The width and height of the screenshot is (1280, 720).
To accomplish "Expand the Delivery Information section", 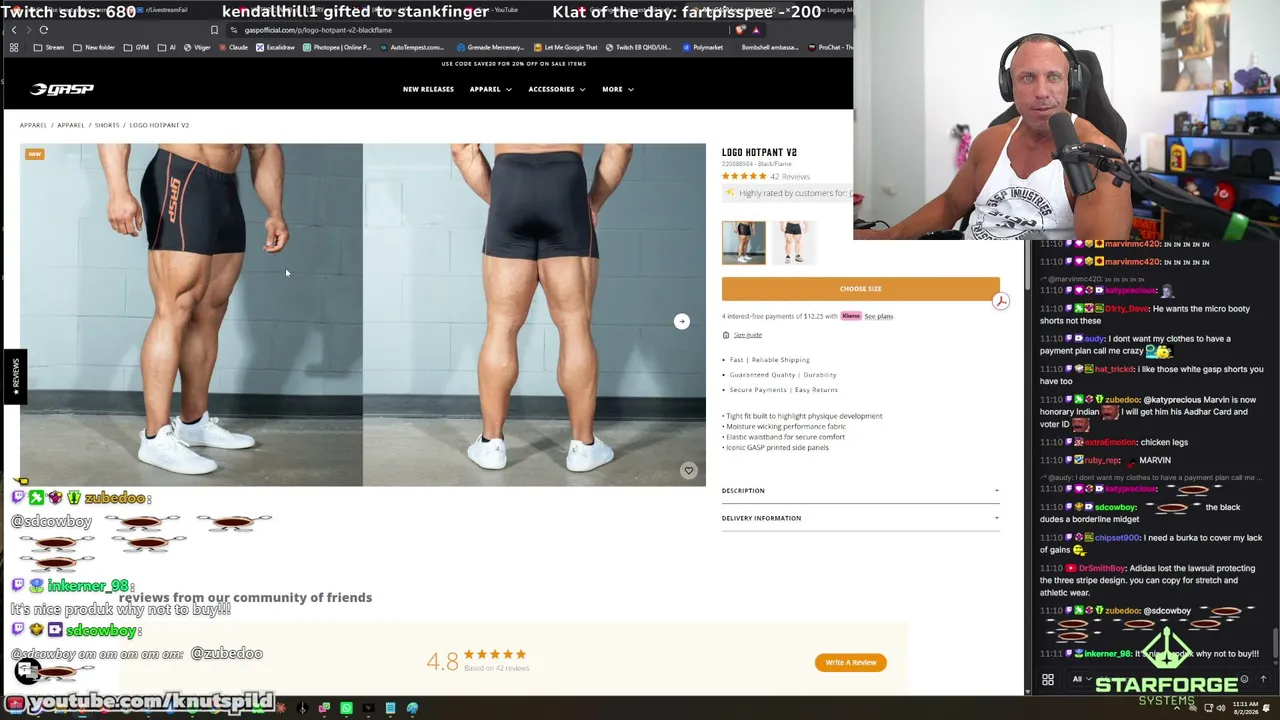I will (x=860, y=518).
